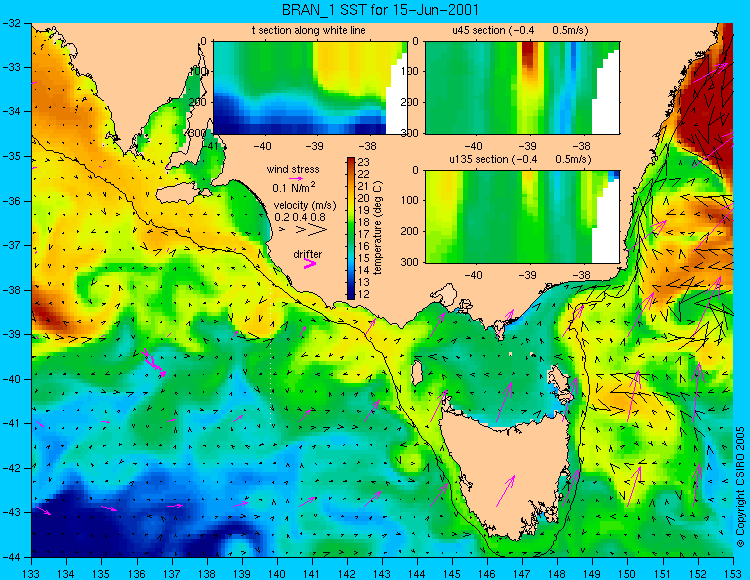750x580 pixels.
Task: Click longitude axis label 149
Action: coord(593,573)
